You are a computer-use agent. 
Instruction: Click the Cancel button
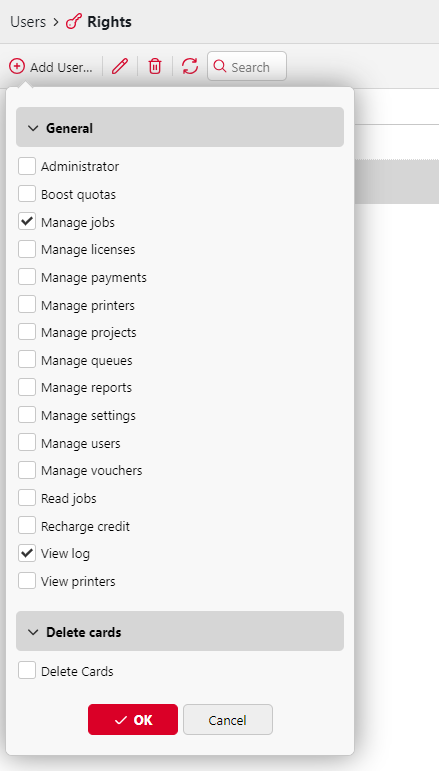click(x=228, y=720)
